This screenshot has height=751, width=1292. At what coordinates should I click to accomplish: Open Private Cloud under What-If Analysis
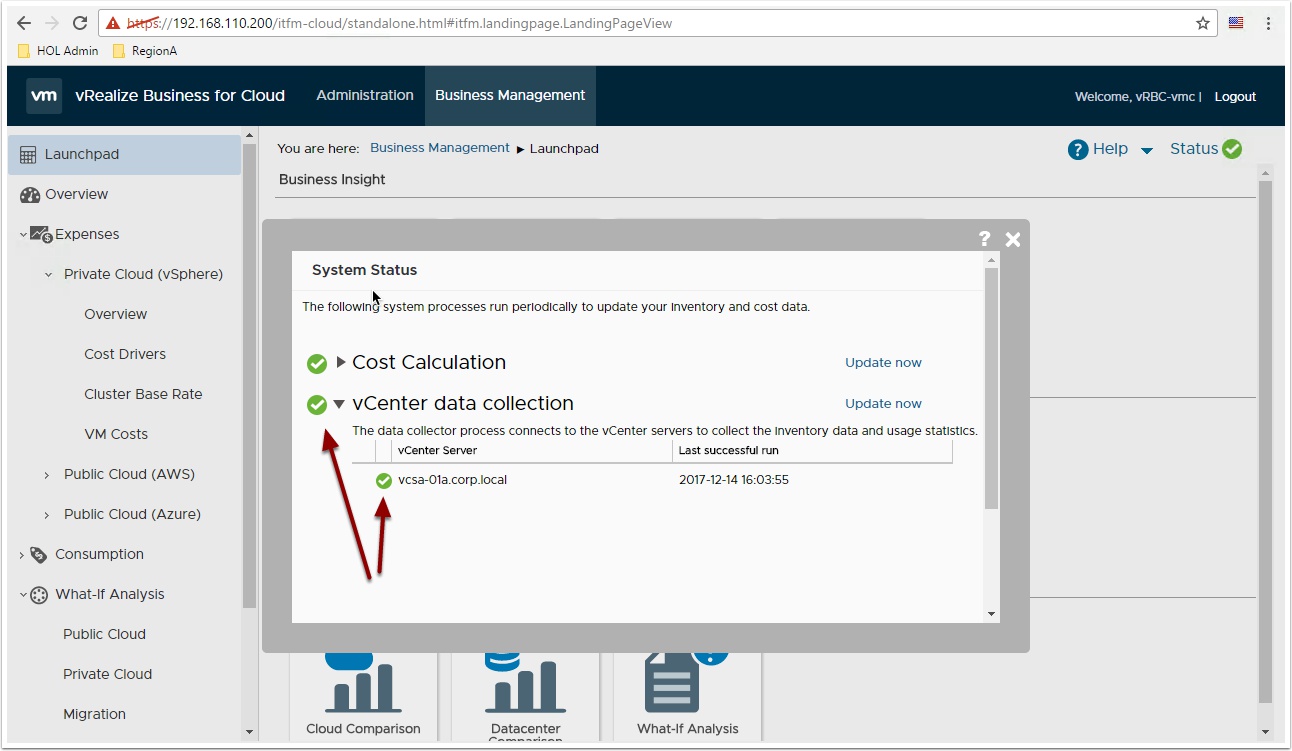point(107,675)
